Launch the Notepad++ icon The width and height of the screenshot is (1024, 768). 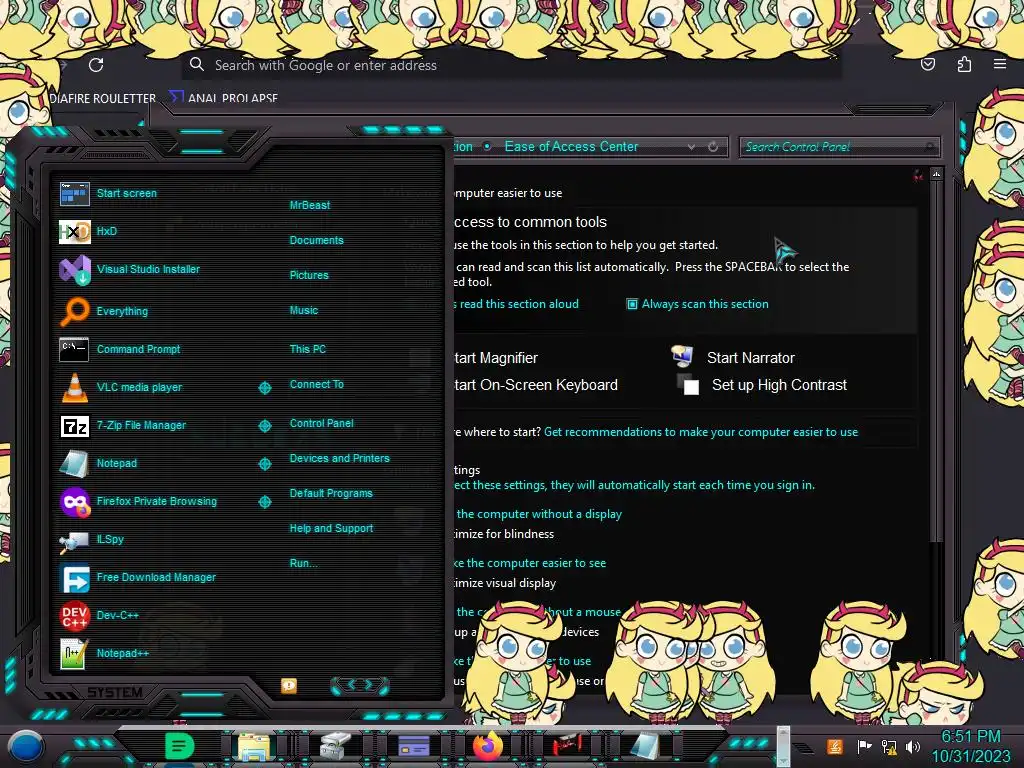coord(74,654)
